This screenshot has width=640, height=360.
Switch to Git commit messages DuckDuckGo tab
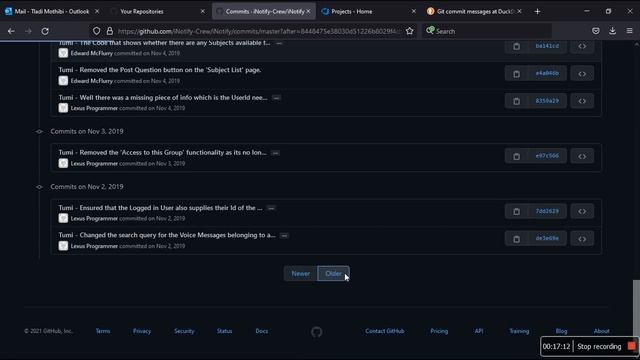tap(474, 11)
